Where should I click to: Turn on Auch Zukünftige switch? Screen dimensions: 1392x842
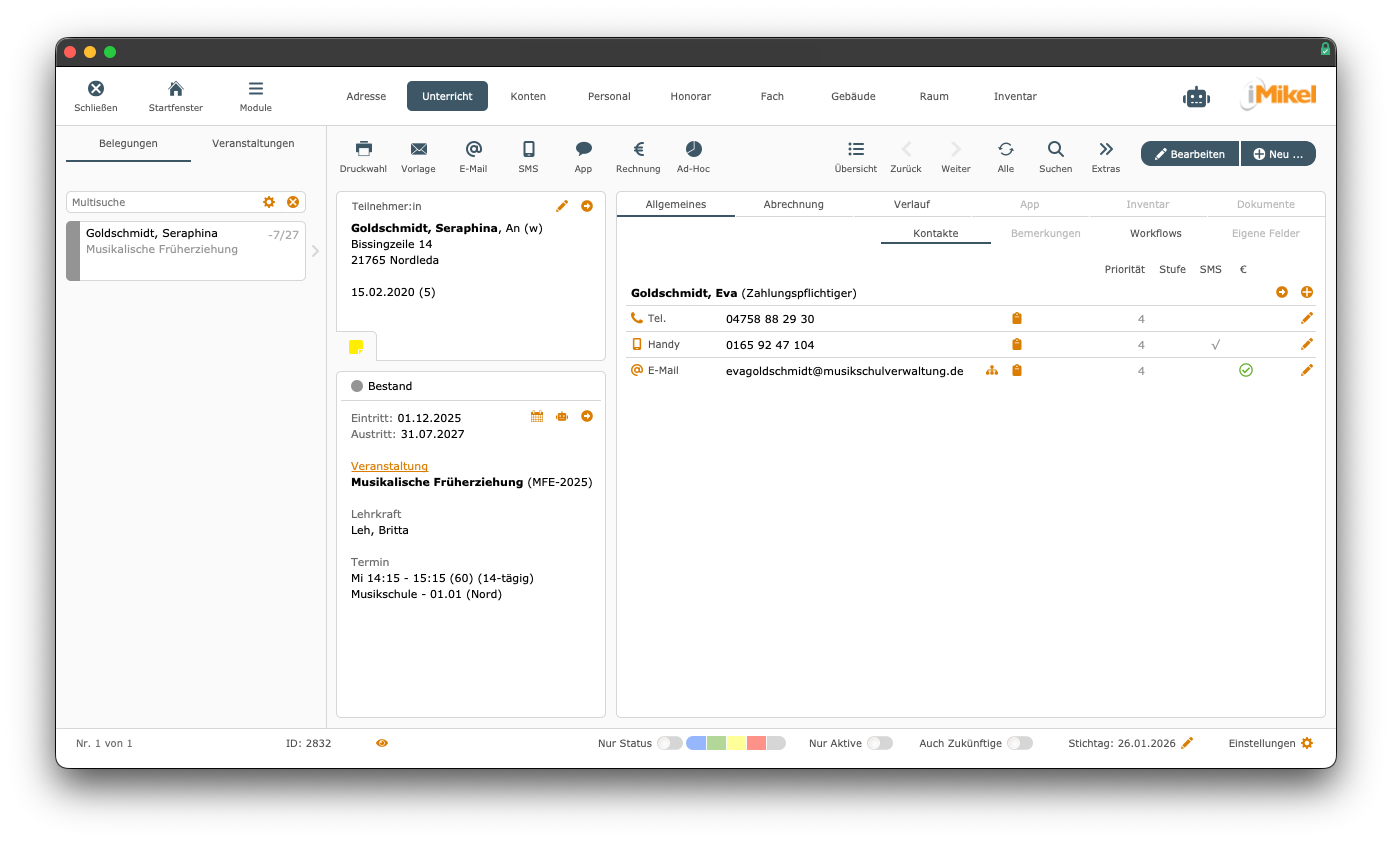1019,743
